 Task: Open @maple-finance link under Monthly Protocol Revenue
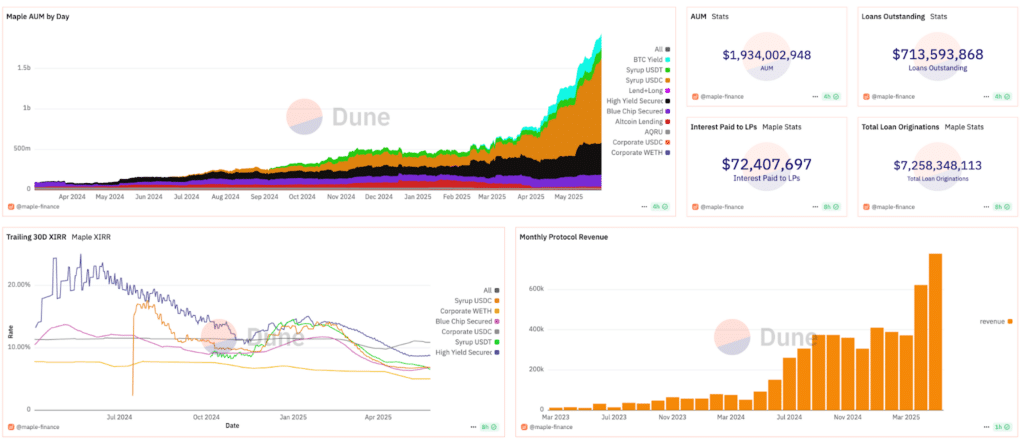[x=550, y=427]
